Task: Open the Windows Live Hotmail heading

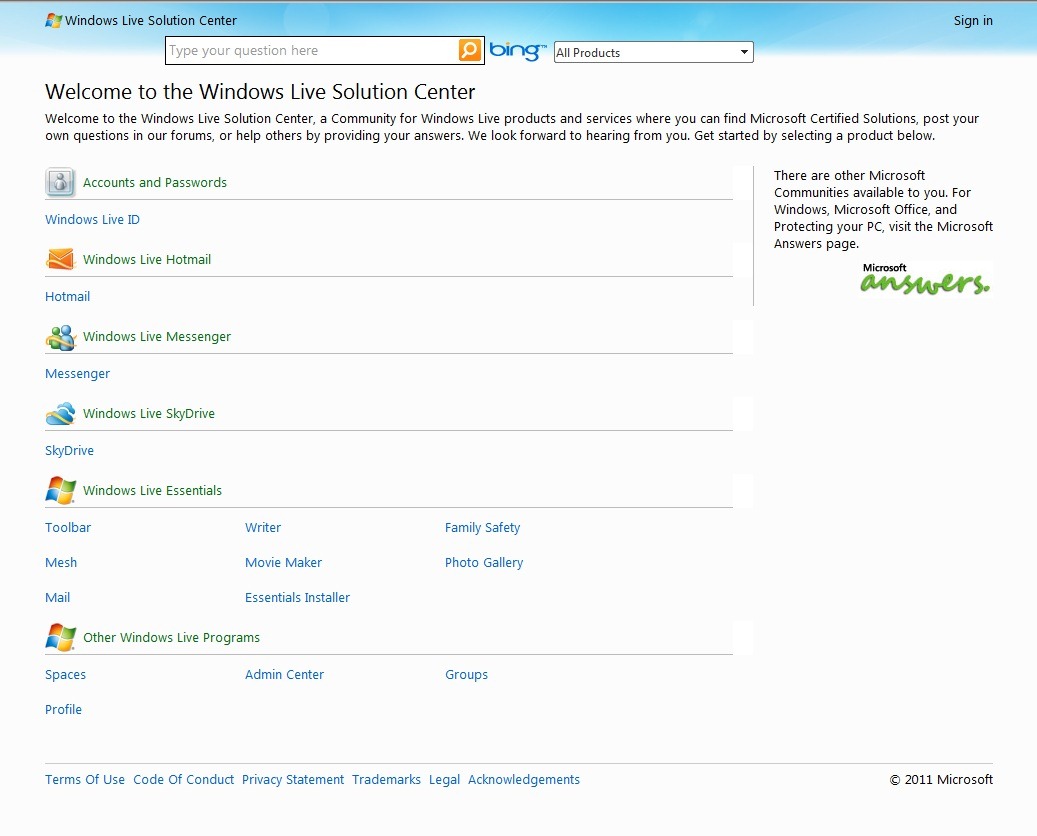Action: (147, 260)
